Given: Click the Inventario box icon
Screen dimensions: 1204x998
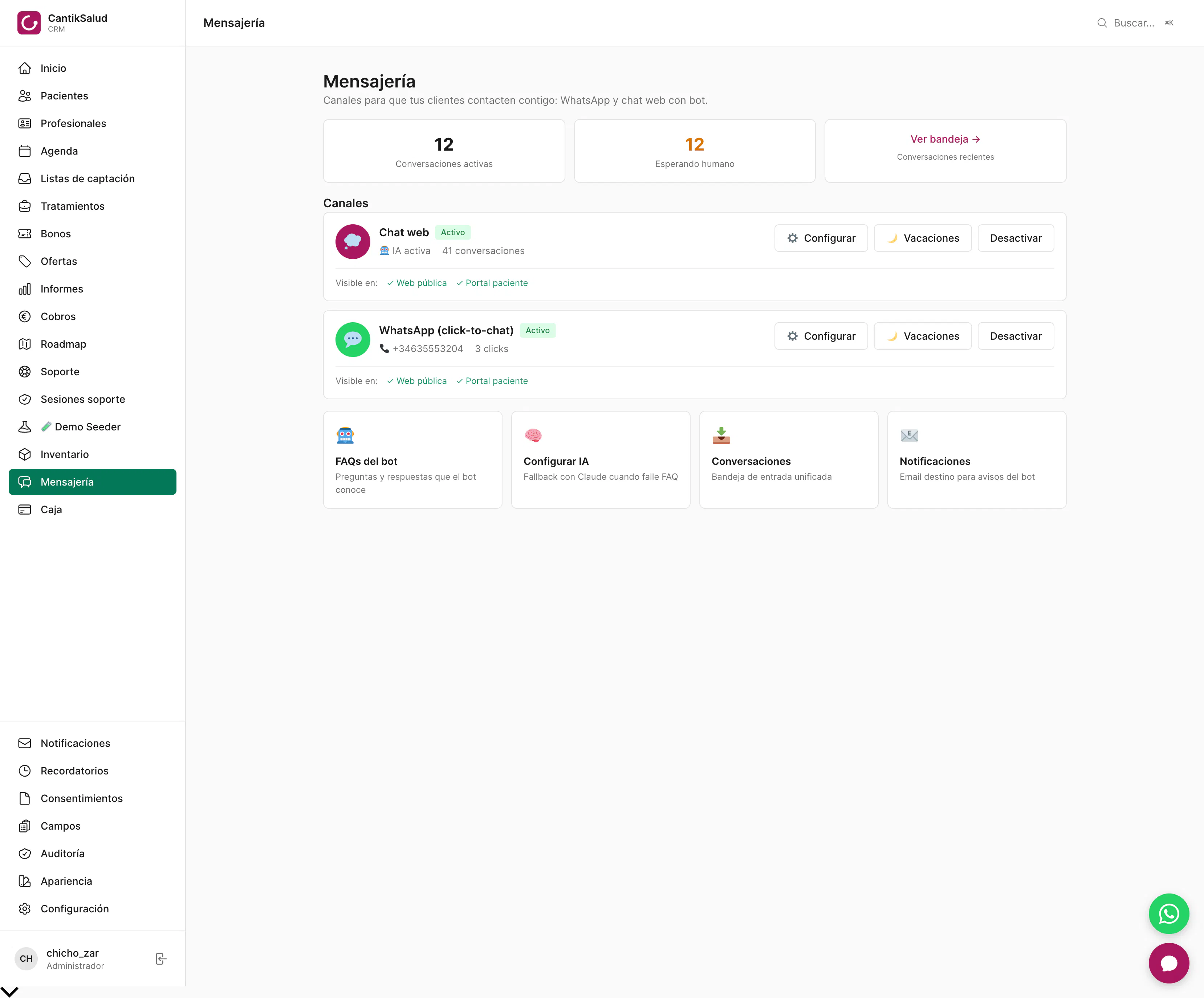Looking at the screenshot, I should (25, 454).
